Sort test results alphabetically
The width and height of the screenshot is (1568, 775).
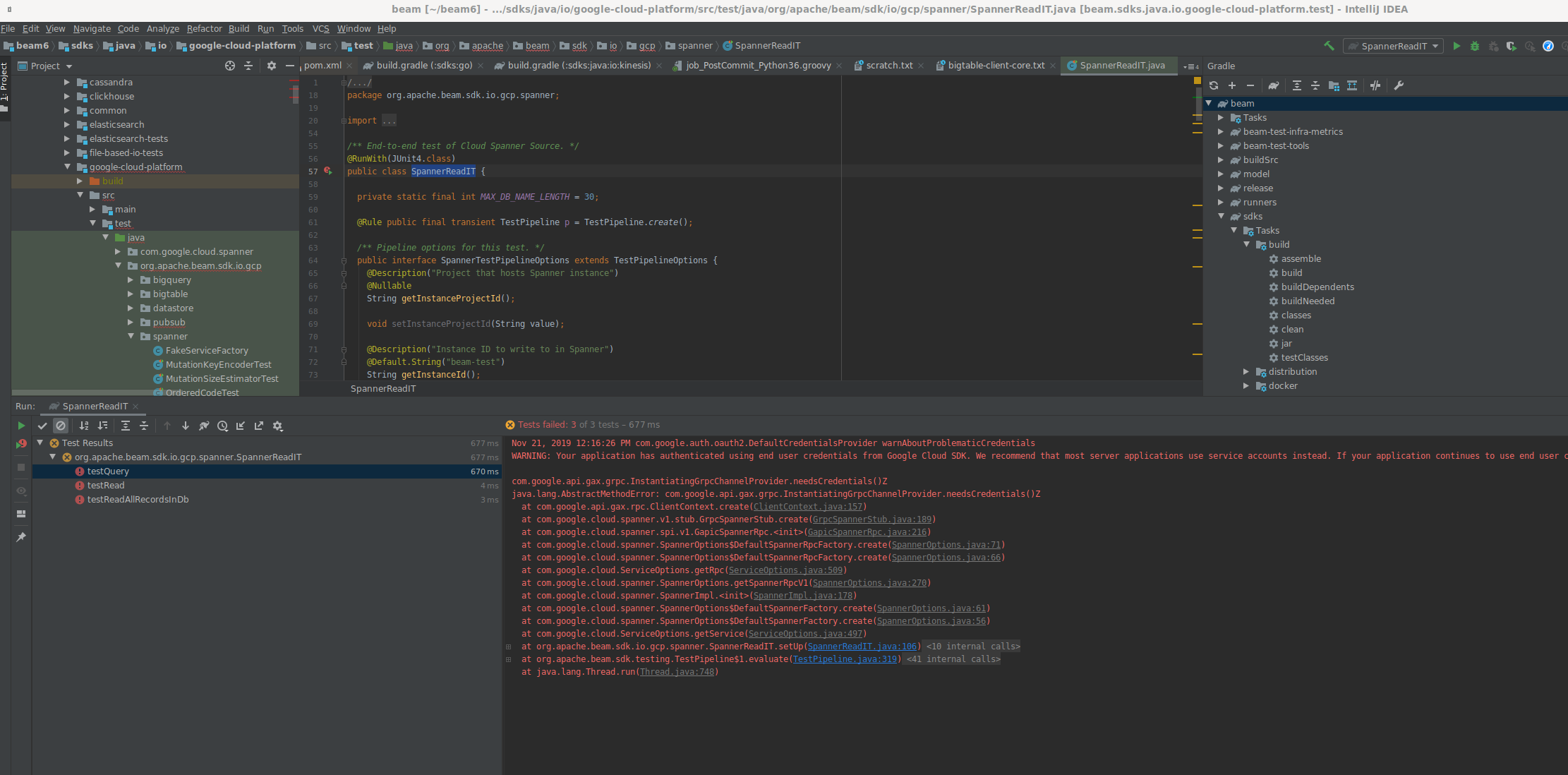coord(84,426)
